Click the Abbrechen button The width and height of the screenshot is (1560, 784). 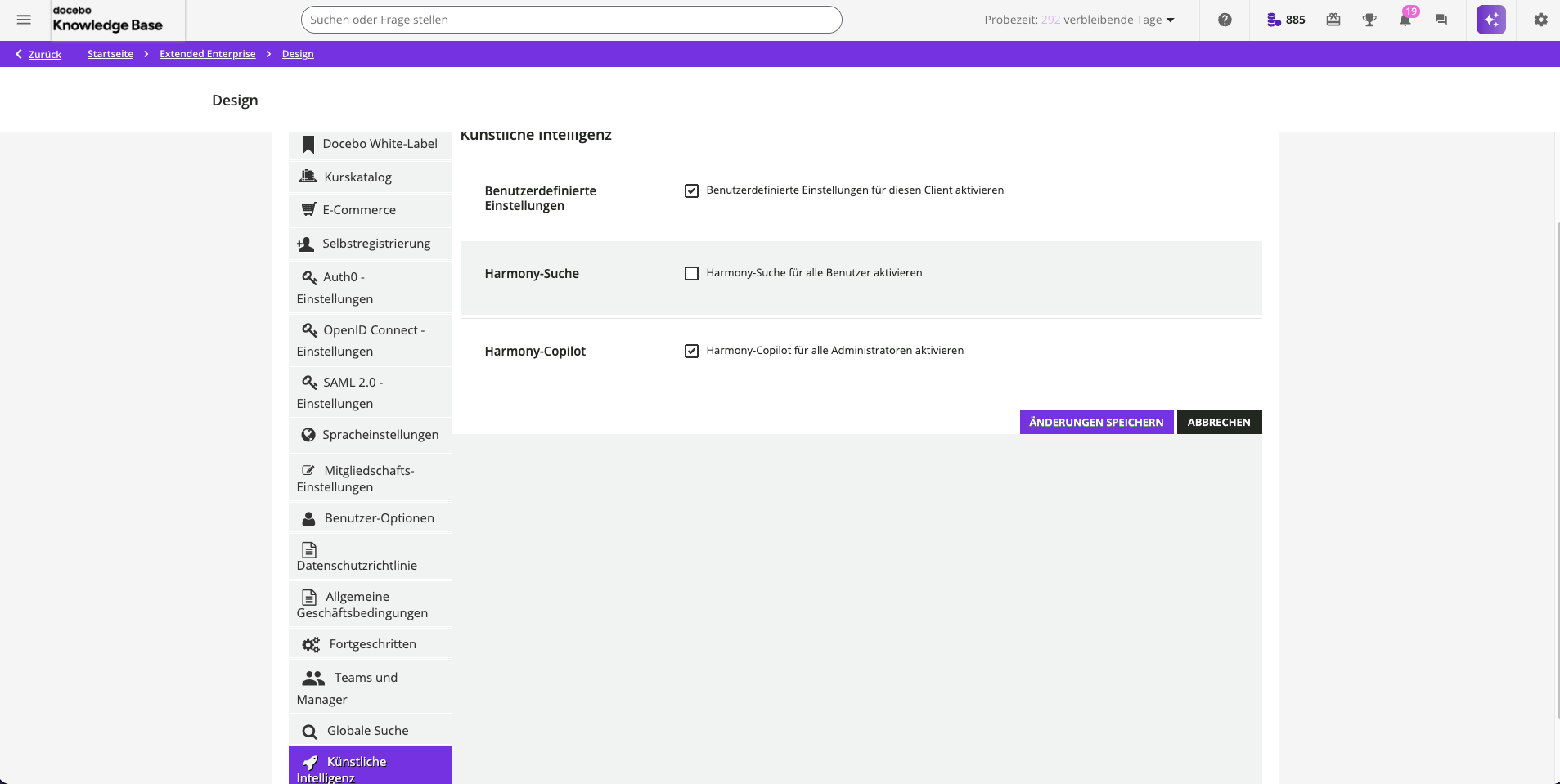pyautogui.click(x=1218, y=422)
